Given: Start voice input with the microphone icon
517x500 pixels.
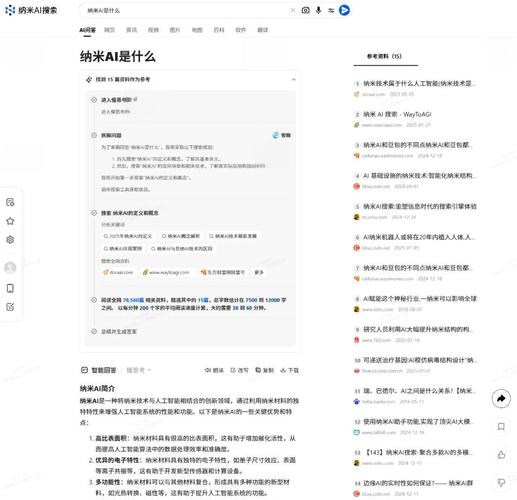Looking at the screenshot, I should (x=318, y=10).
